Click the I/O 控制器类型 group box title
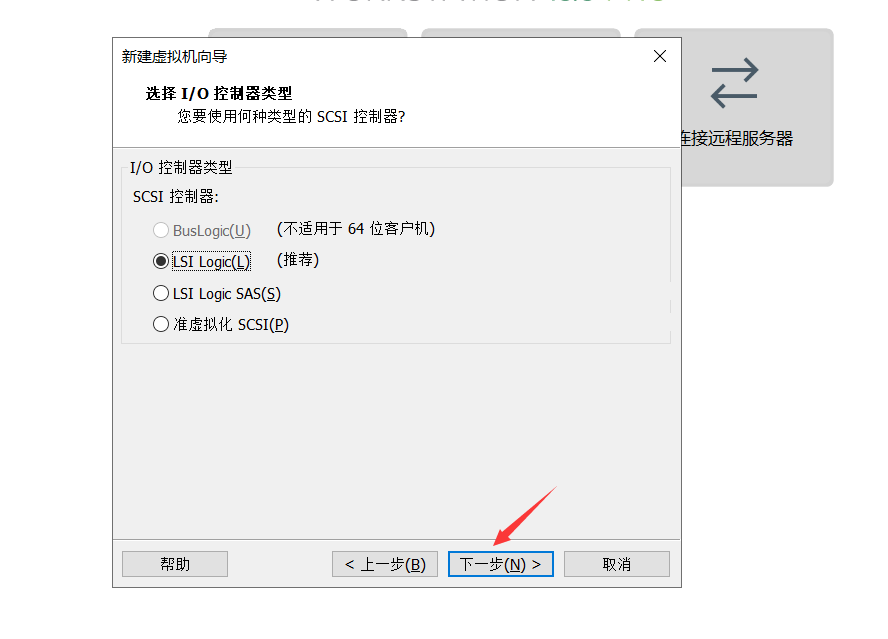The height and width of the screenshot is (639, 888). pyautogui.click(x=181, y=167)
